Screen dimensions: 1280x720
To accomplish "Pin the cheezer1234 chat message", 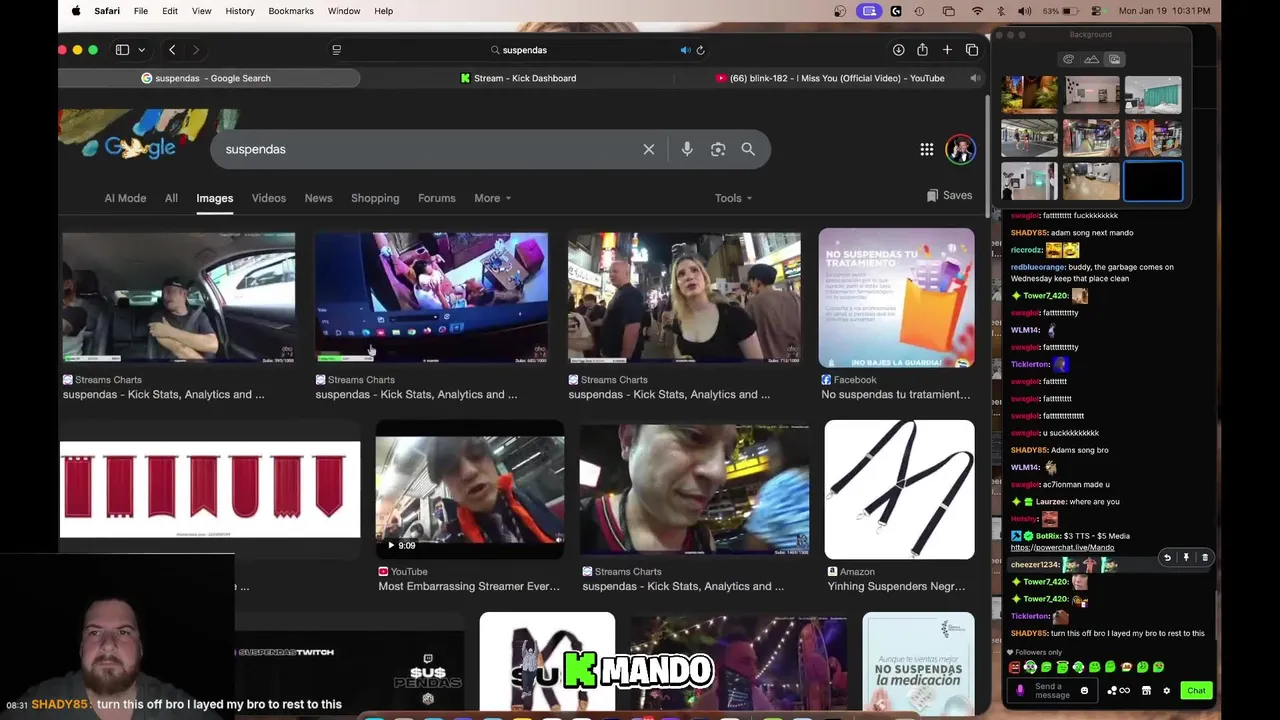I will 1186,558.
